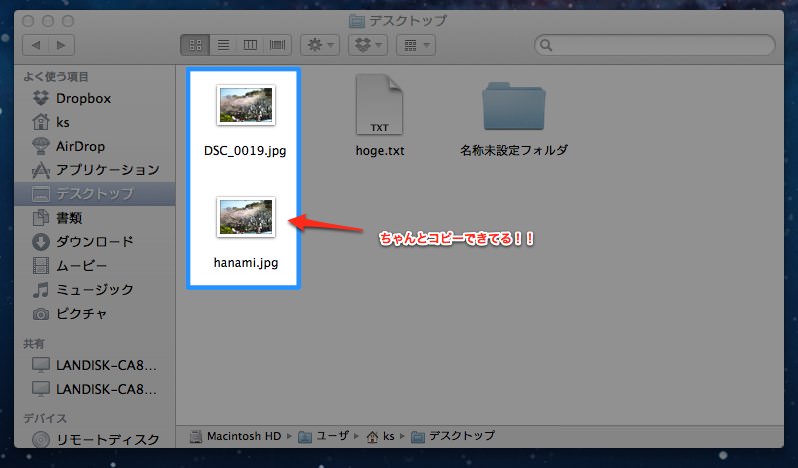Select リモートディスク in the sidebar
The image size is (798, 468).
pos(95,439)
